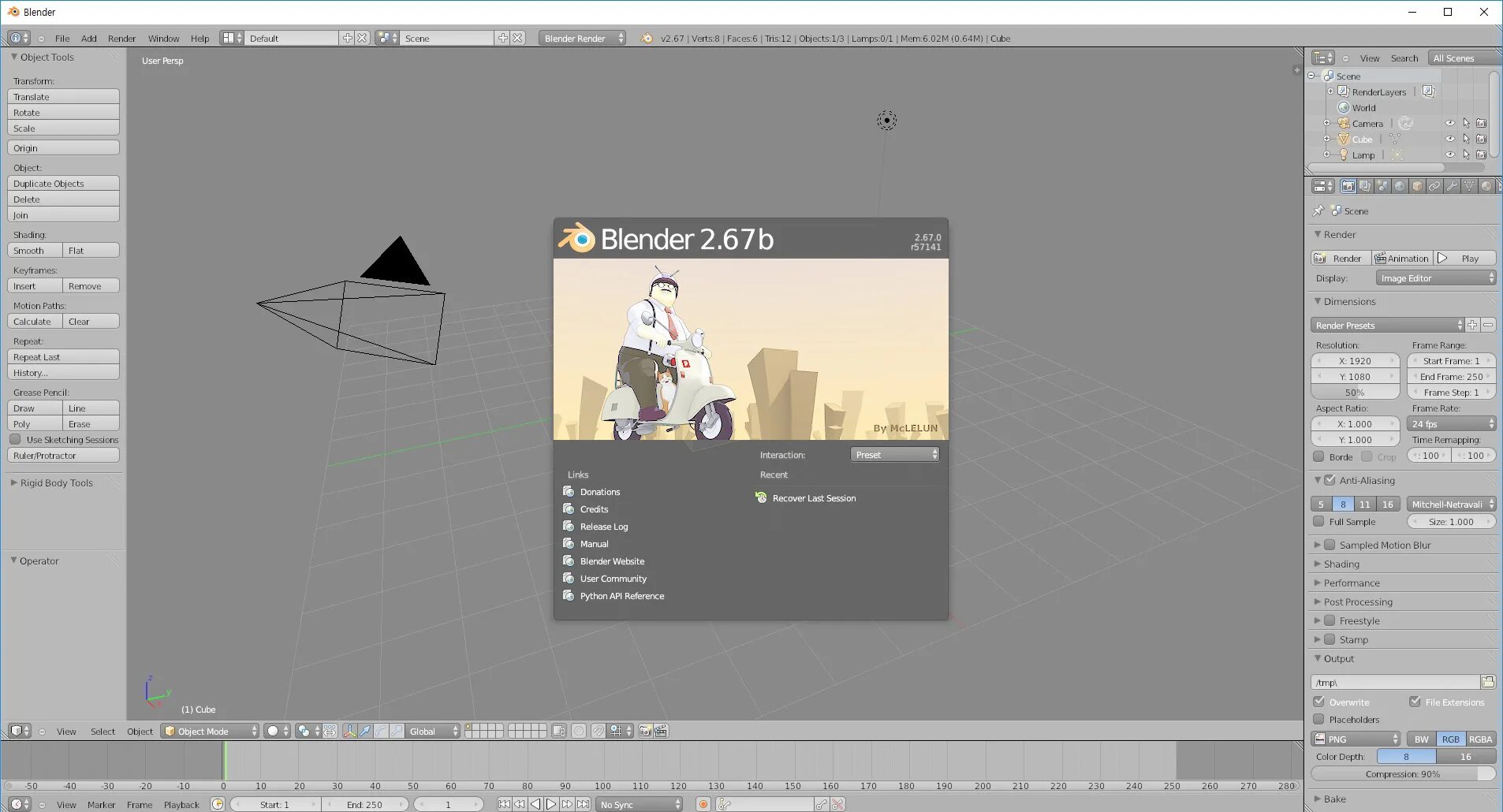Select the rotate manipulator arc icon
This screenshot has height=812, width=1503.
click(x=381, y=732)
